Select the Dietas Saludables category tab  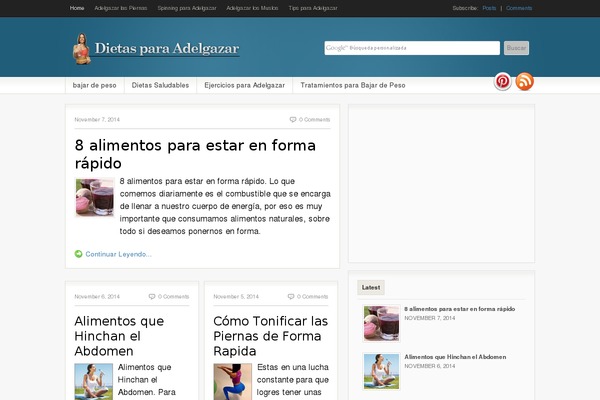pos(160,85)
